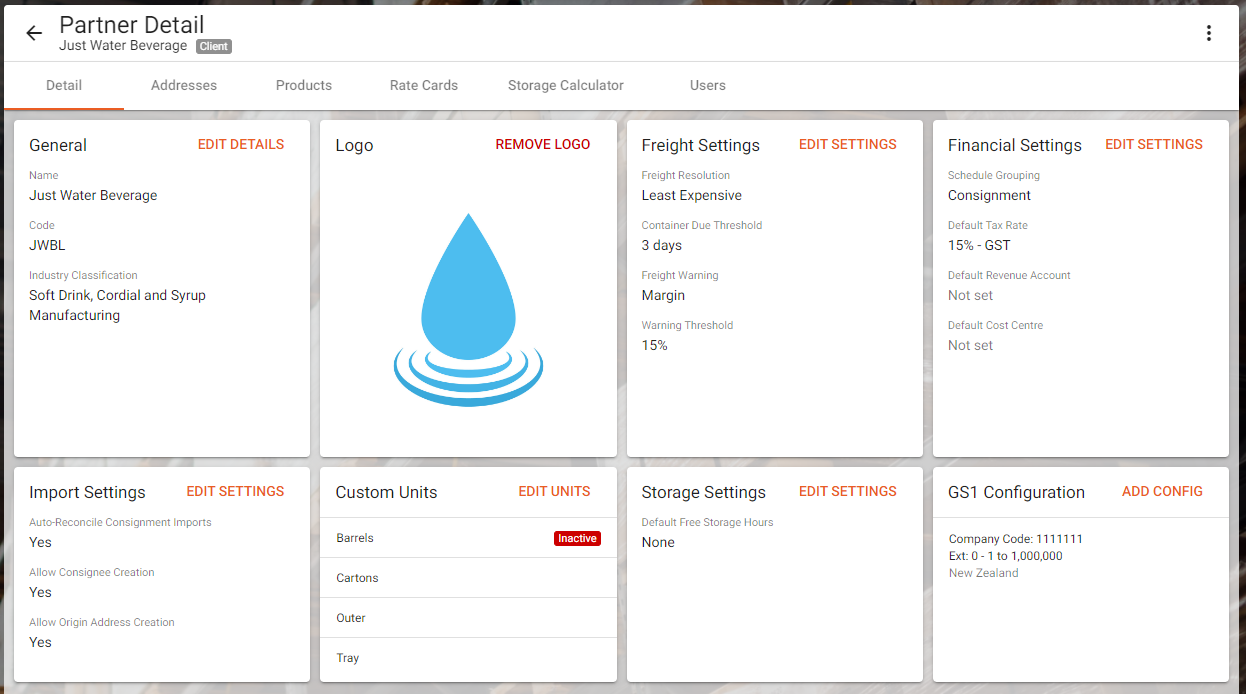Click the 15% warning threshold value

tap(654, 345)
